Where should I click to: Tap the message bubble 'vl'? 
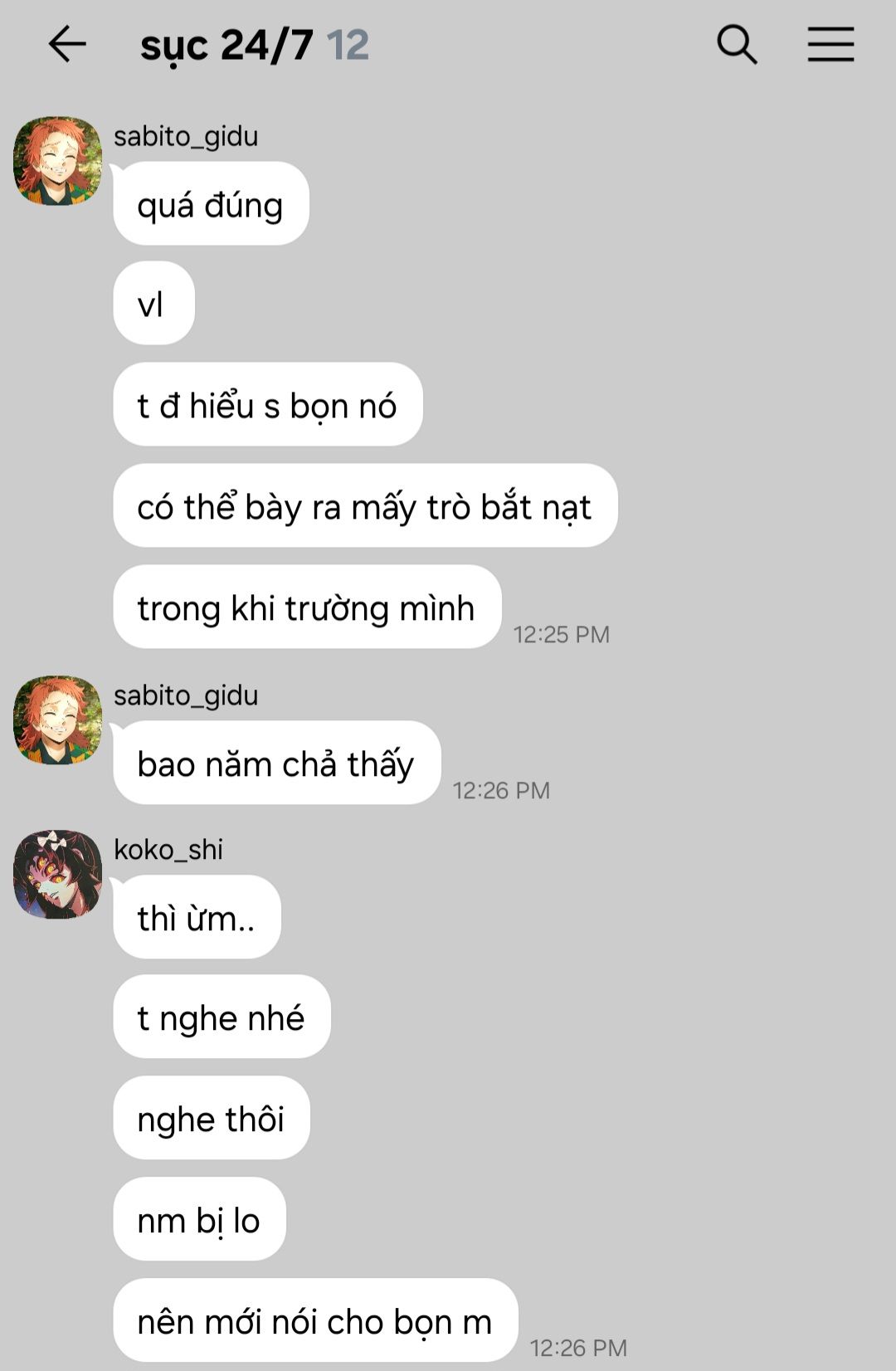pyautogui.click(x=153, y=303)
